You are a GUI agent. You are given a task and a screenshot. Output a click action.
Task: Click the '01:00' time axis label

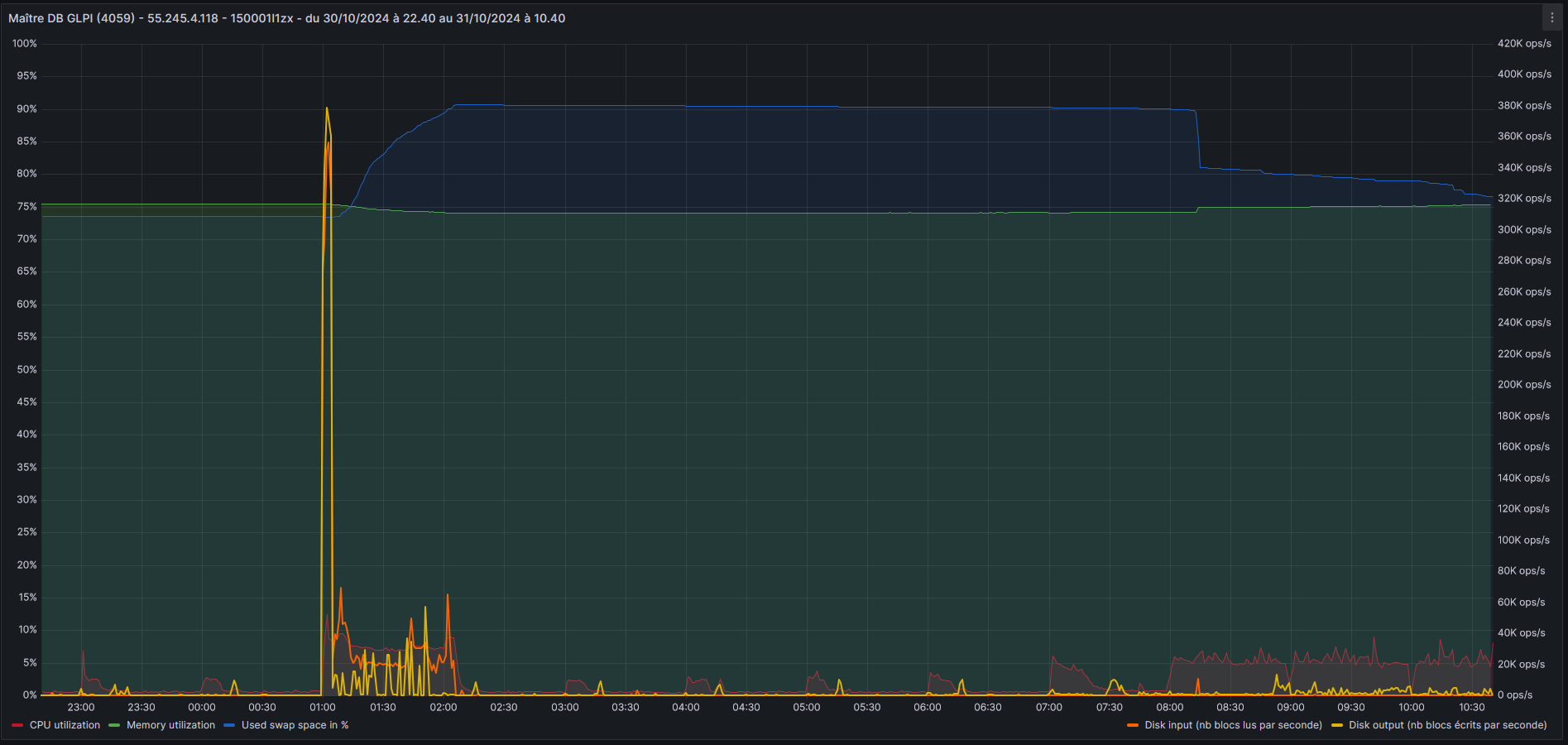click(x=323, y=707)
